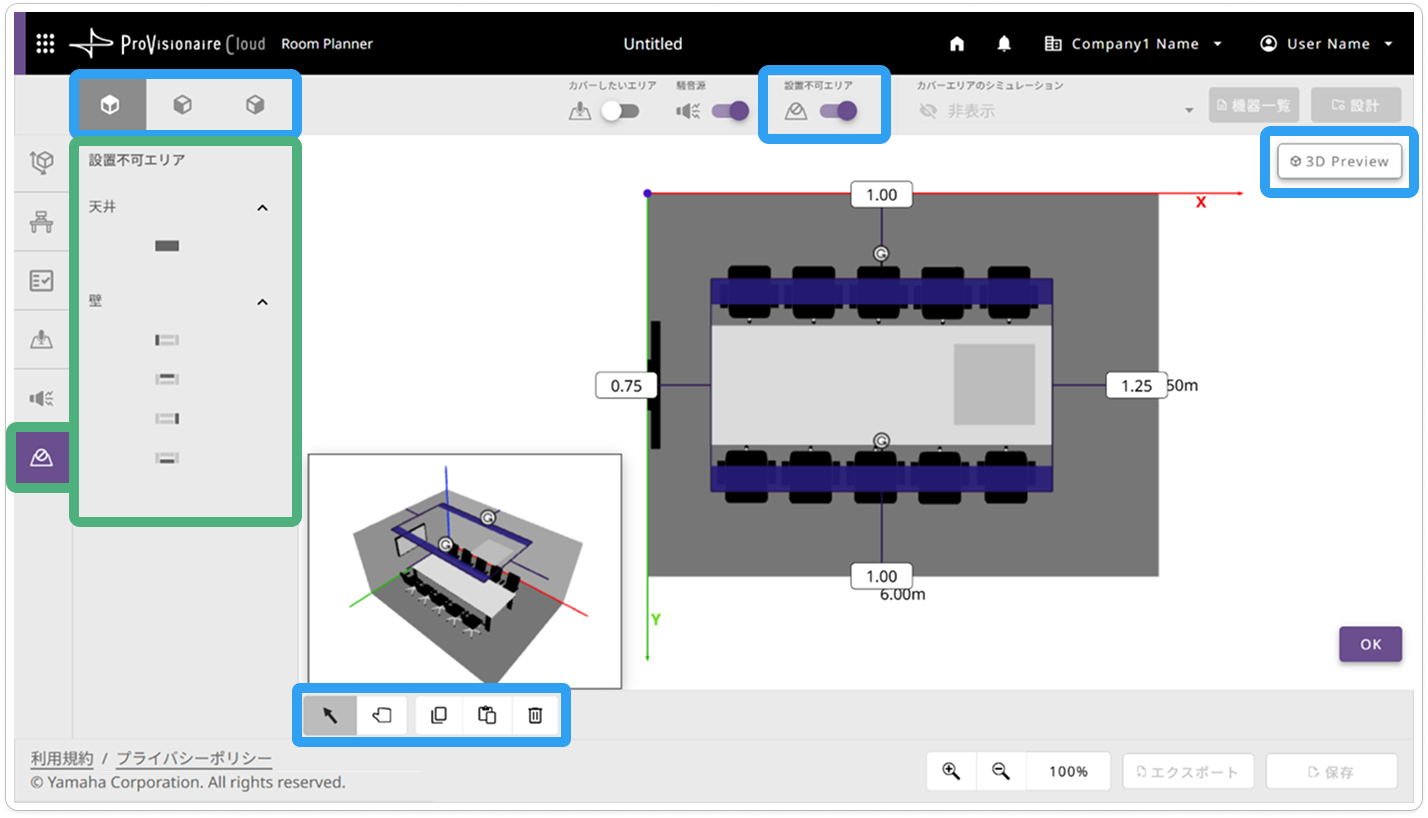Click the home icon in header
Viewport: 1428px width, 818px height.
[x=957, y=44]
